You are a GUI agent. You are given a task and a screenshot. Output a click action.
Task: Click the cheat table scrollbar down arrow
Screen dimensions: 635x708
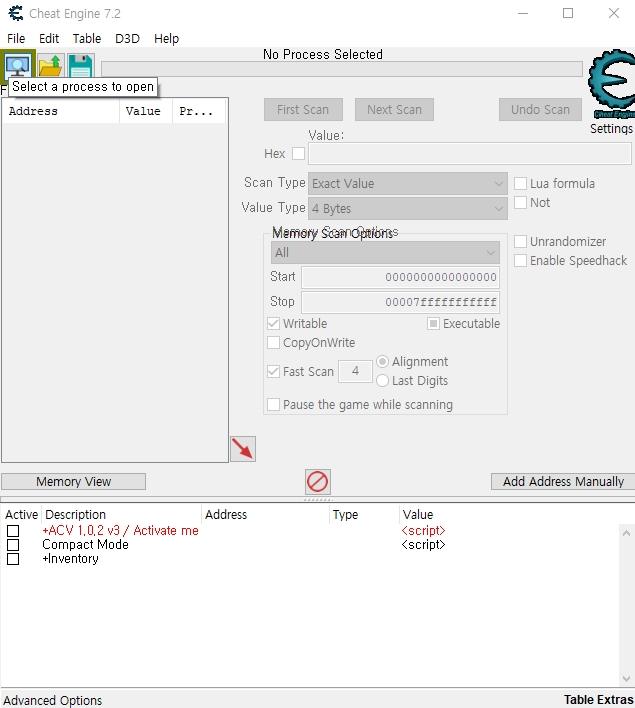(626, 679)
